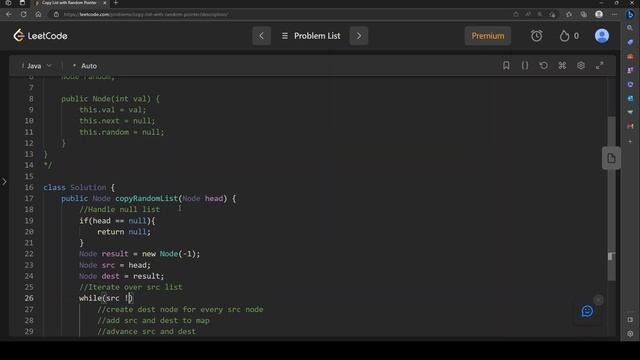This screenshot has width=640, height=360.
Task: Click the browser profile picture icon
Action: tap(599, 14)
